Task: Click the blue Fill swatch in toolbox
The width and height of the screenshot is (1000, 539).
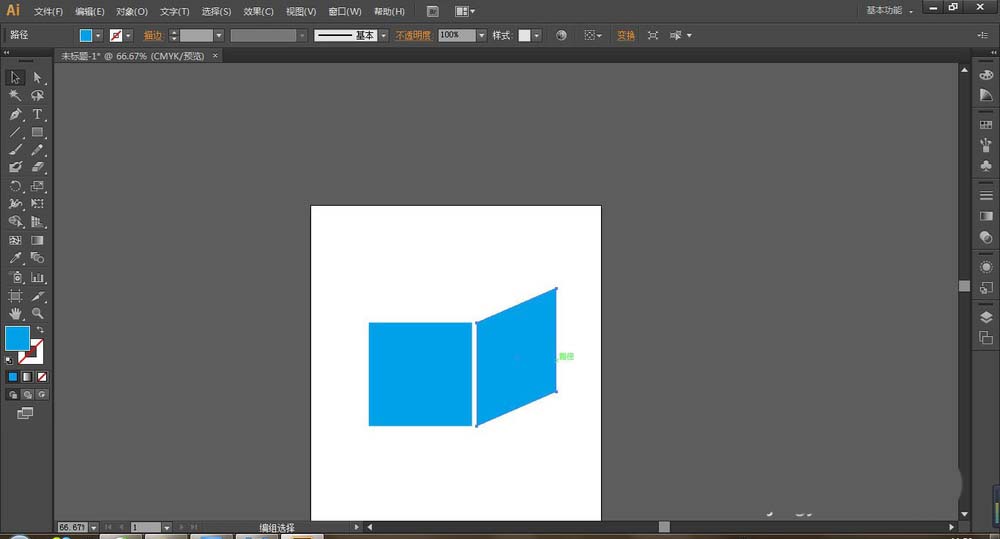Action: coord(17,339)
